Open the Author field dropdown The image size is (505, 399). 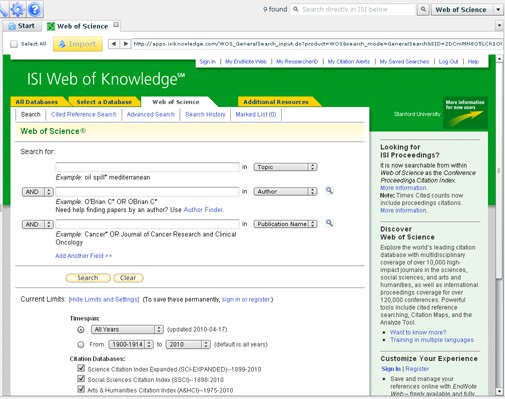tap(285, 192)
